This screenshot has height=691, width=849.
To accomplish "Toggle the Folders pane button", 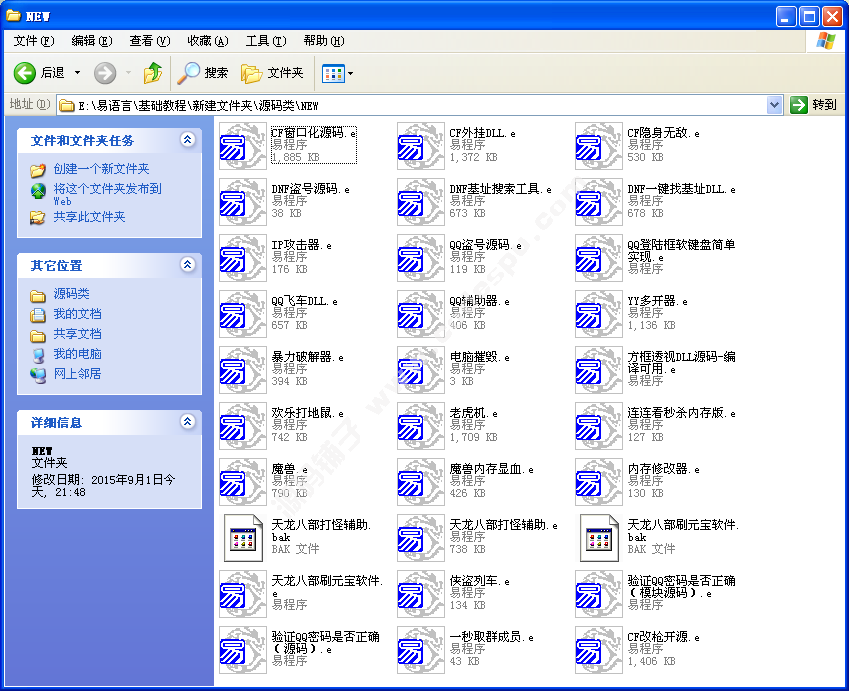I will tap(272, 73).
